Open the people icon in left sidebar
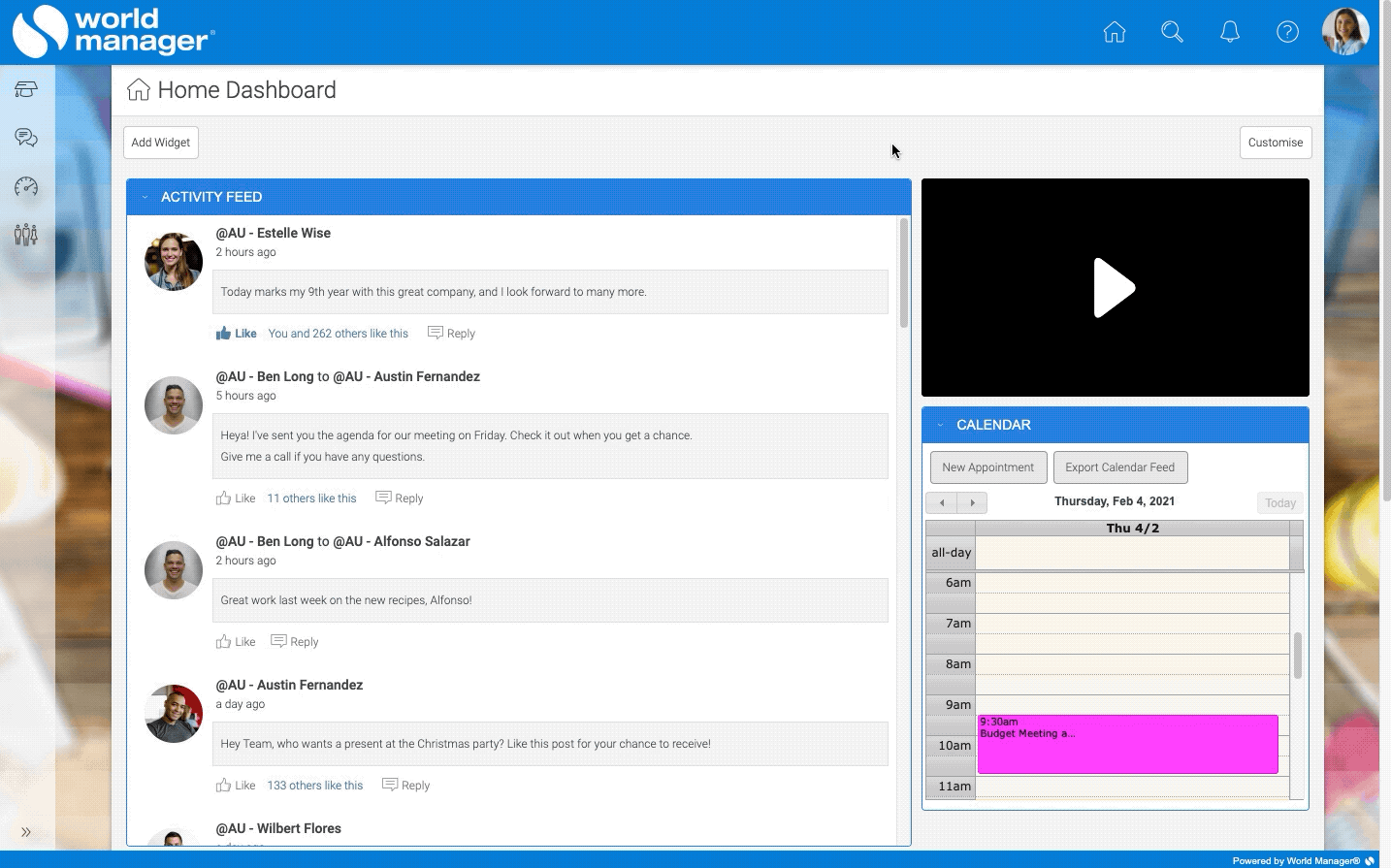The width and height of the screenshot is (1391, 868). click(x=26, y=235)
